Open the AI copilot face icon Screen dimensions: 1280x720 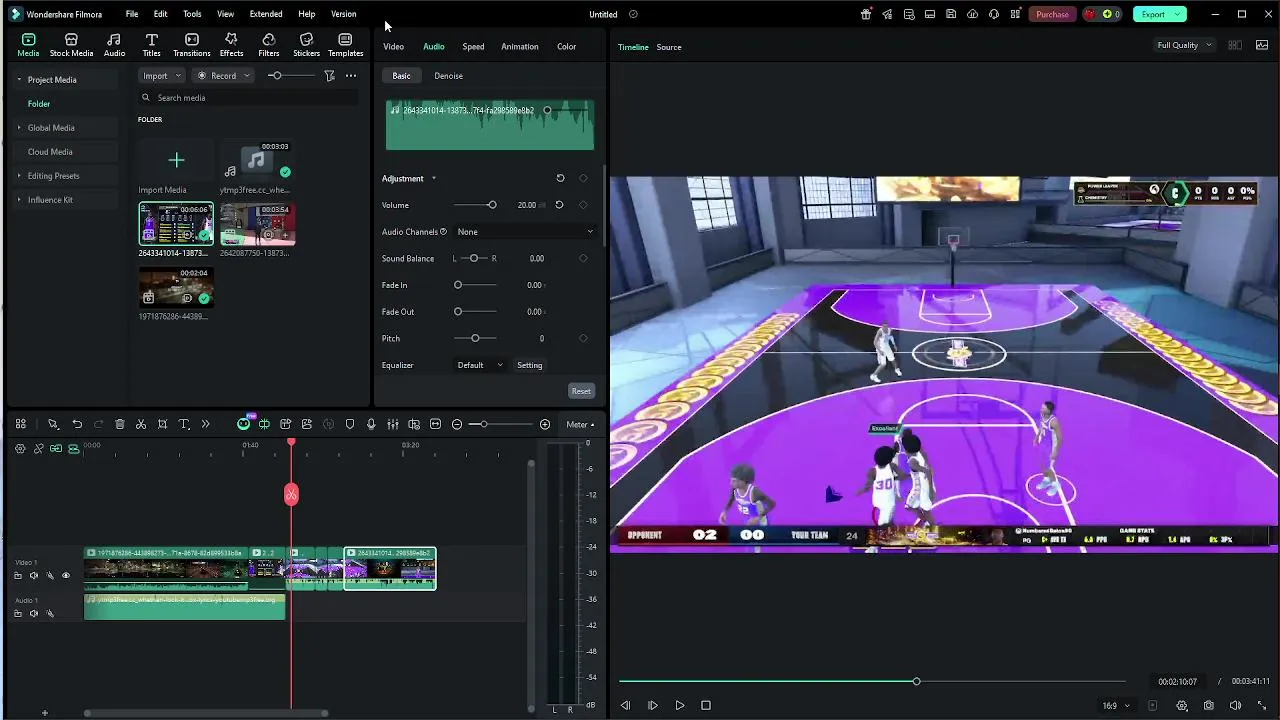point(244,424)
